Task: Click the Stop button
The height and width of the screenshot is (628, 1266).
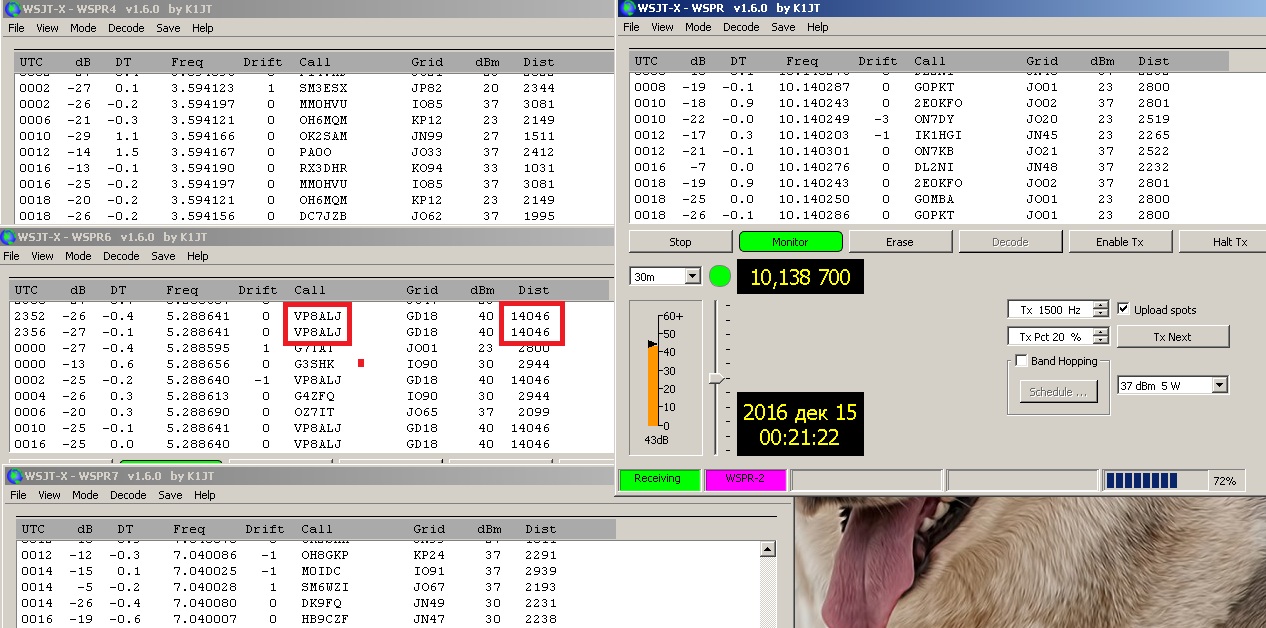Action: click(x=680, y=242)
